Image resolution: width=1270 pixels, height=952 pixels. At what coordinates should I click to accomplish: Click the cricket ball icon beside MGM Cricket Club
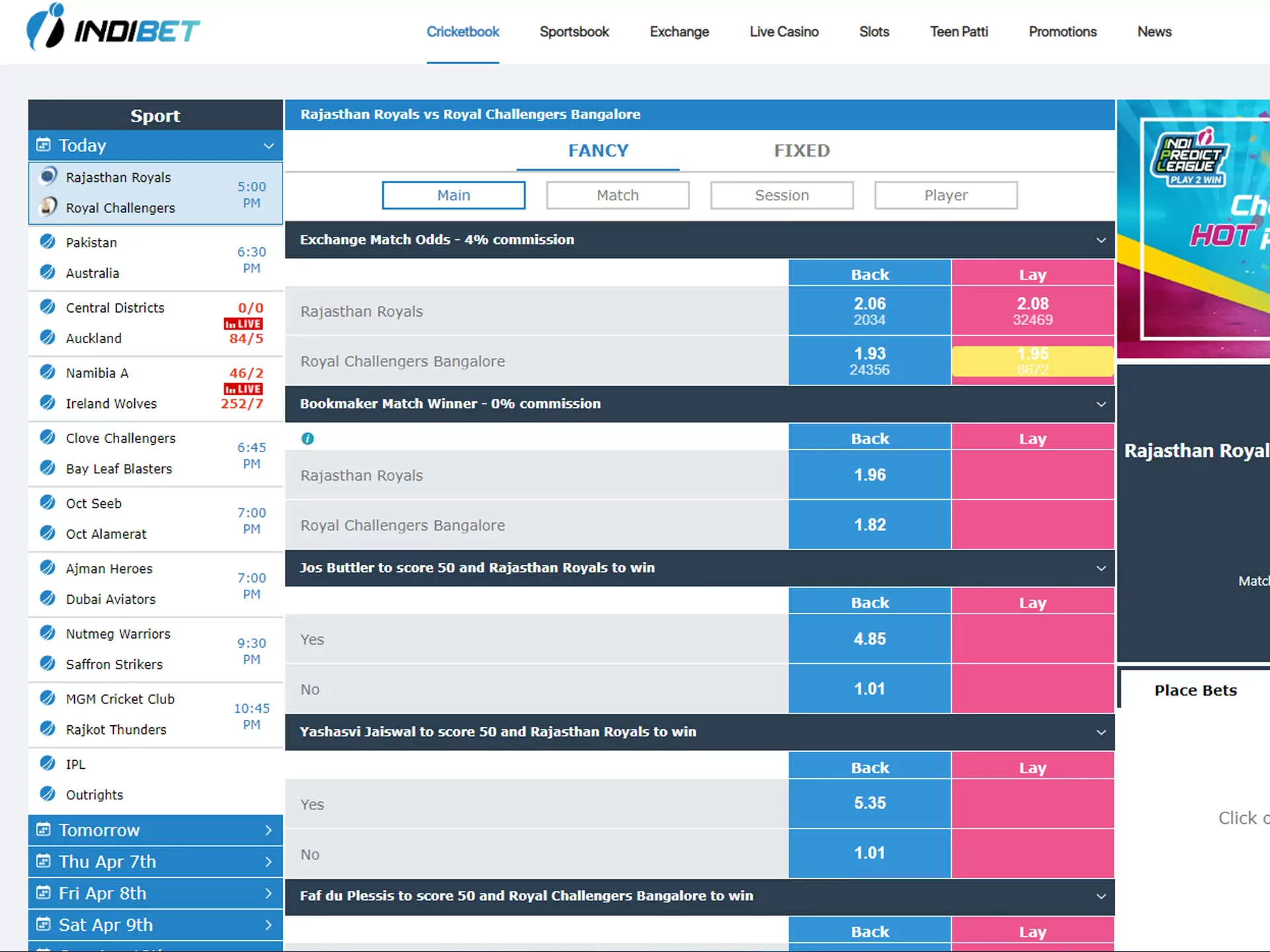[48, 698]
